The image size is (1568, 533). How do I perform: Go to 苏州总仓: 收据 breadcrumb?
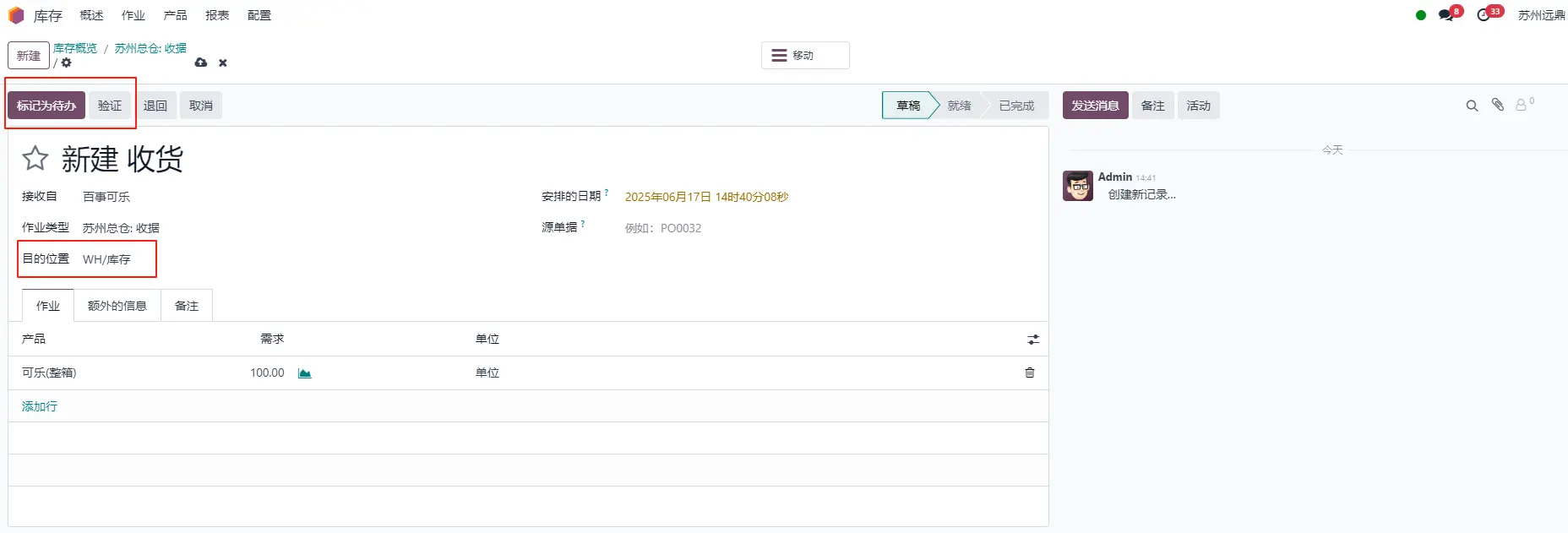click(150, 48)
